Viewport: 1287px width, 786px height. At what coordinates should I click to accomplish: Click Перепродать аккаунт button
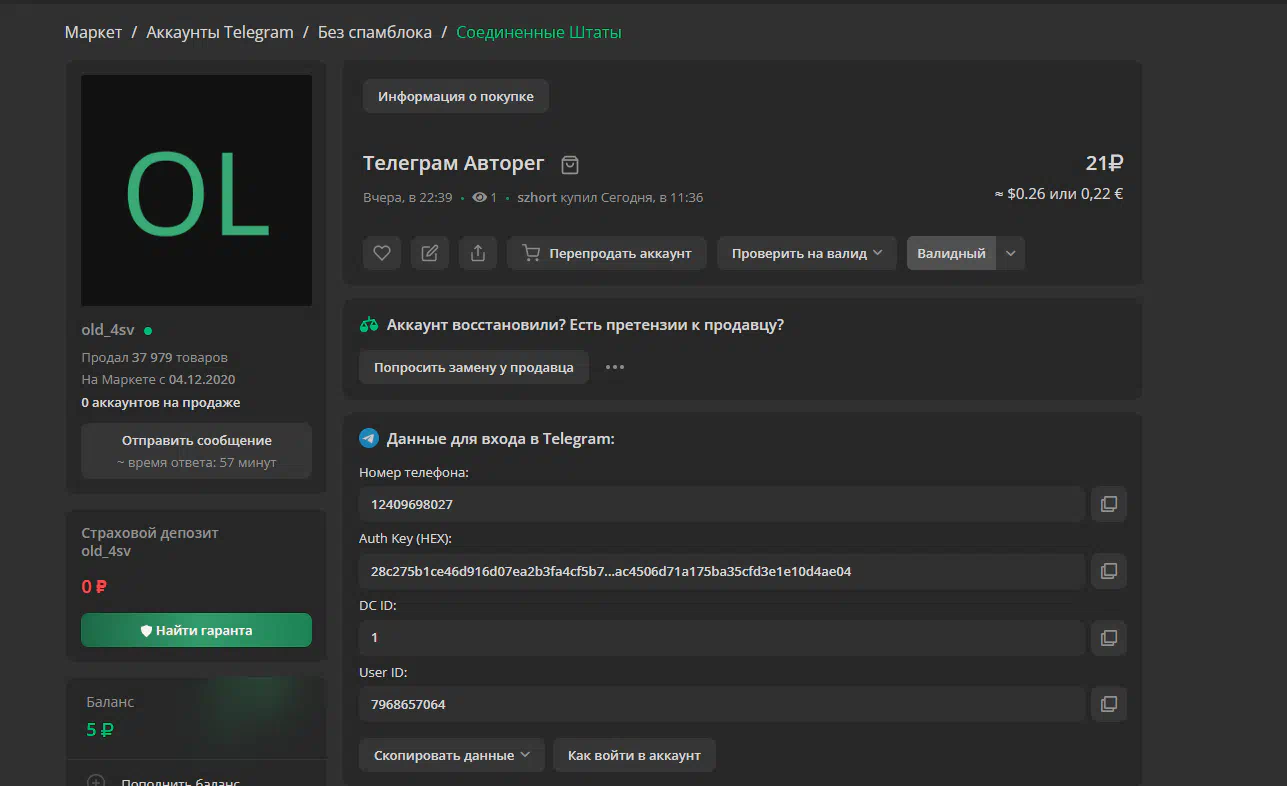tap(607, 253)
